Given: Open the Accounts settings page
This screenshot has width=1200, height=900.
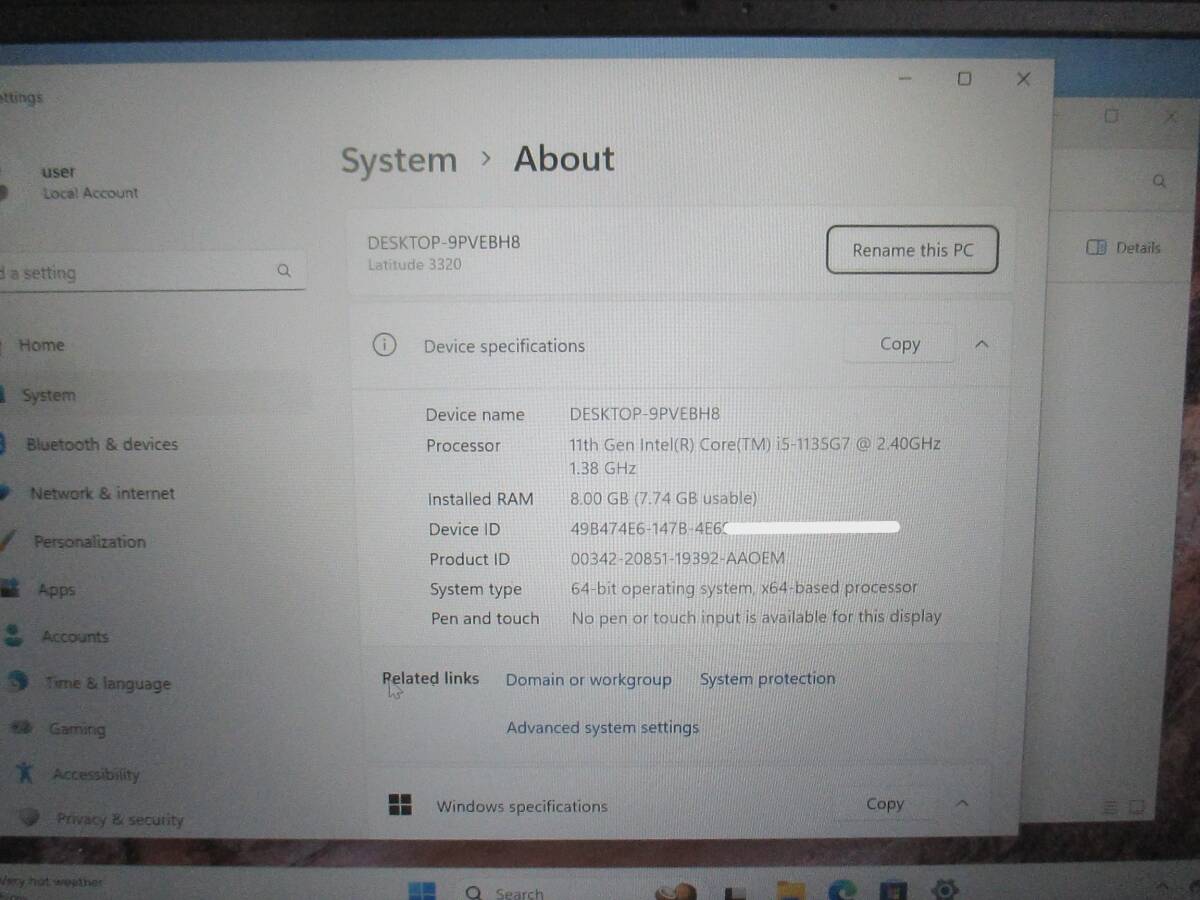Looking at the screenshot, I should click(x=74, y=636).
